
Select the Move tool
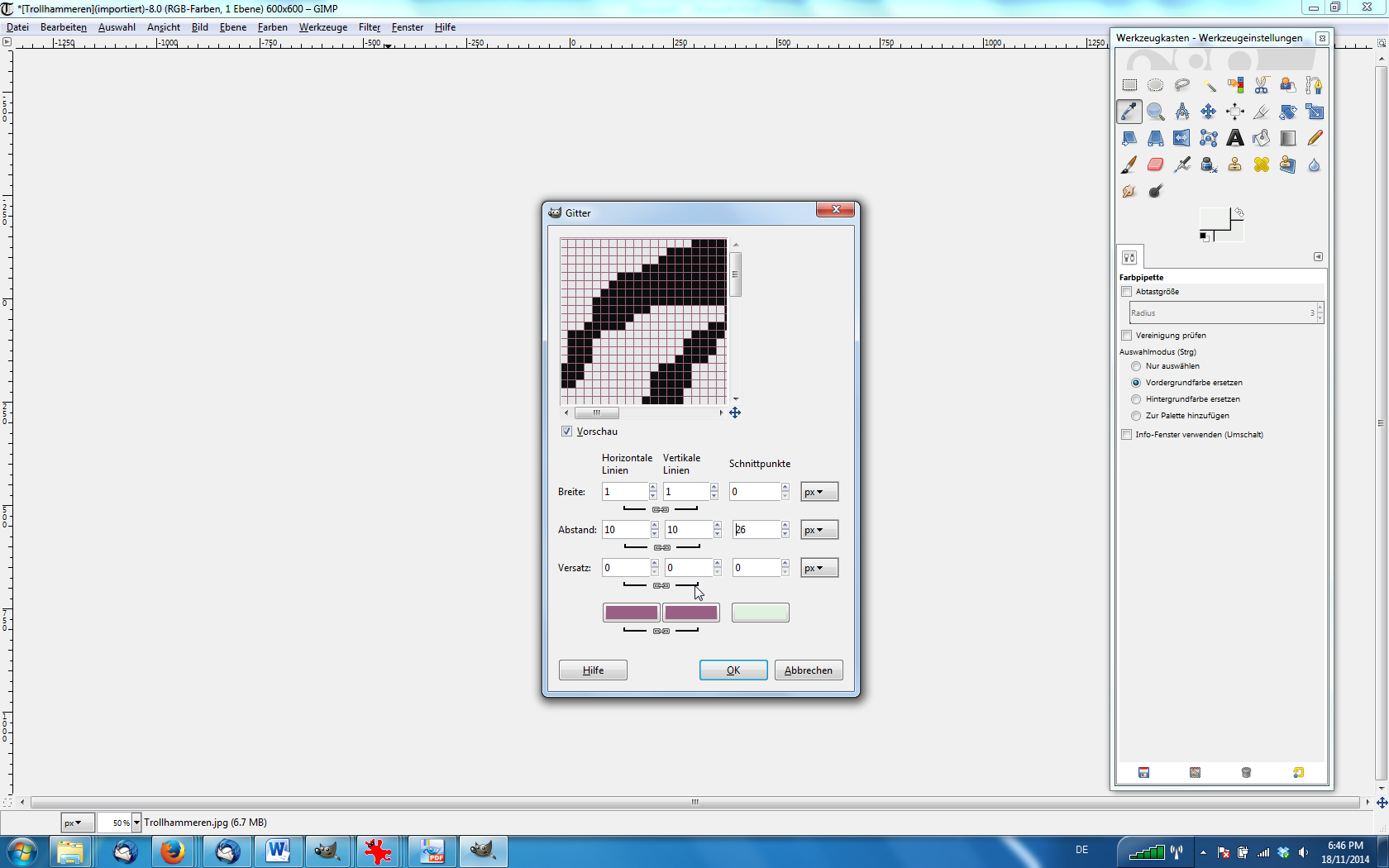[x=1209, y=112]
